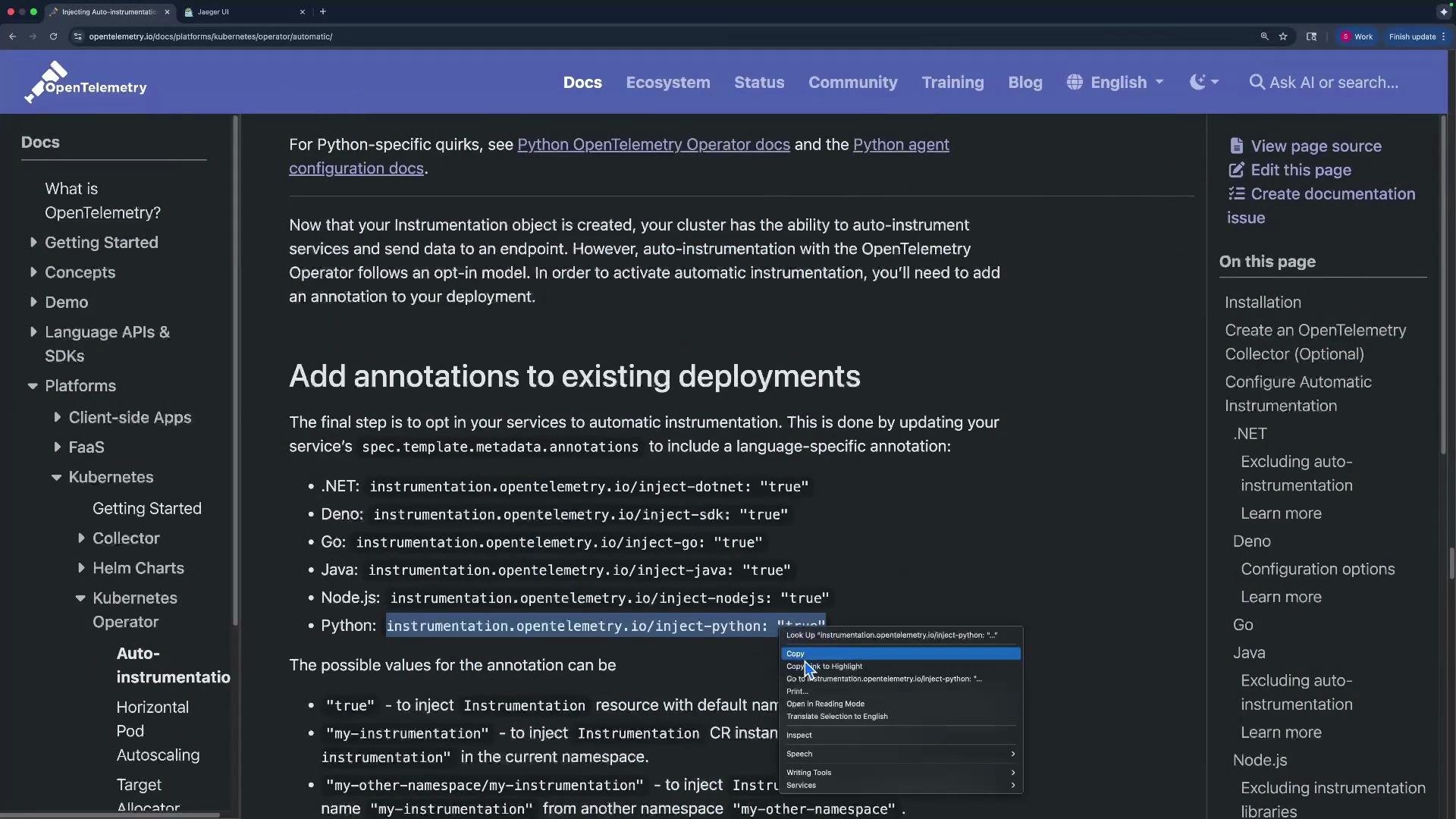Open the Services submenu
The width and height of the screenshot is (1456, 819).
(901, 786)
